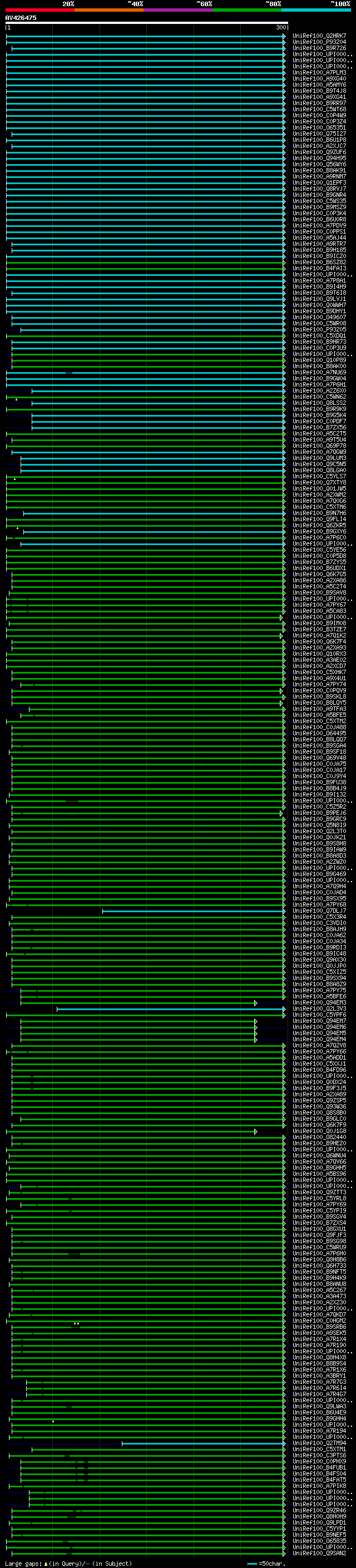356x1568 pixels.
Task: Select hit label UniRef100_Q8LSS2
Action: [x=319, y=403]
